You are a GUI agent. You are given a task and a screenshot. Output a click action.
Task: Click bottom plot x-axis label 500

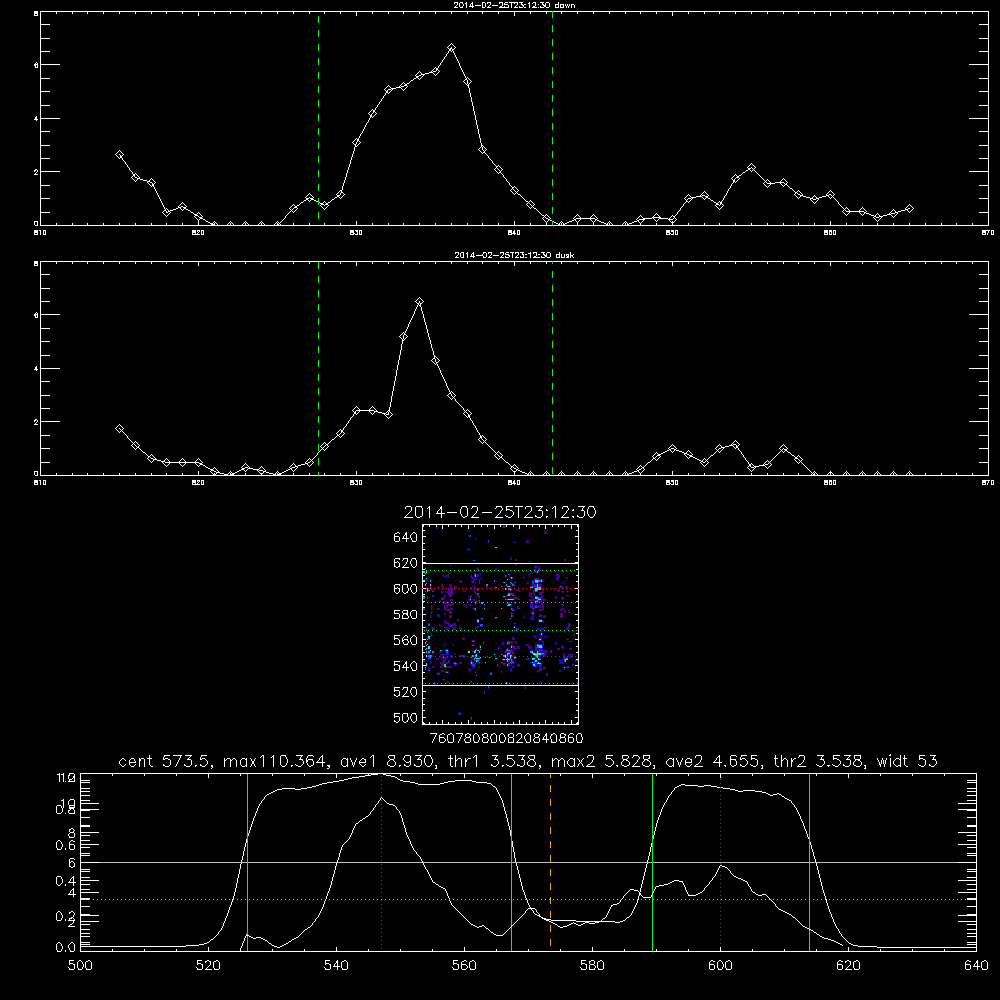80,966
